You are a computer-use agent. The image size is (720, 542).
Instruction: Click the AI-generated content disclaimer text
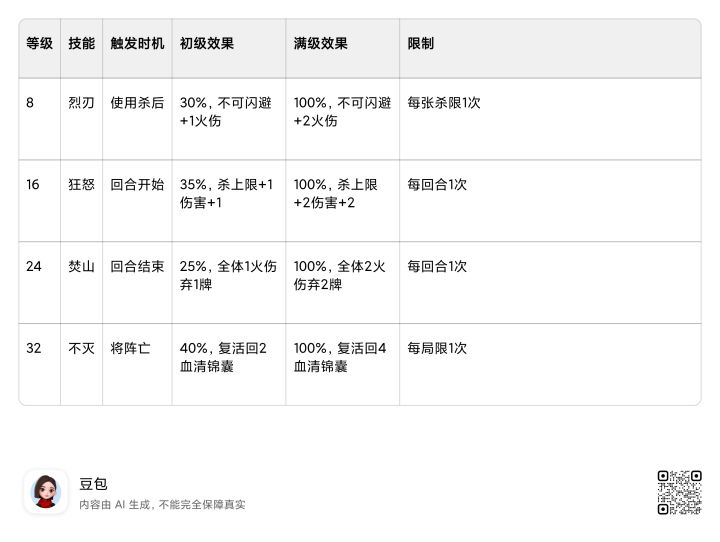point(162,505)
